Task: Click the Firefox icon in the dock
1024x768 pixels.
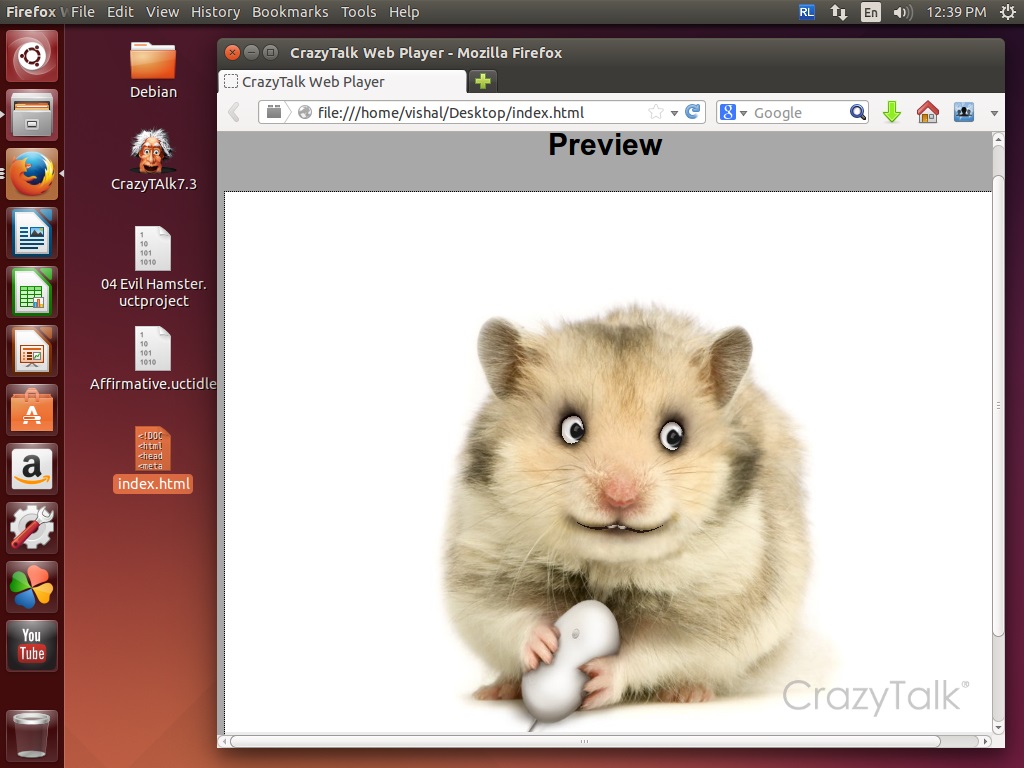Action: point(32,174)
